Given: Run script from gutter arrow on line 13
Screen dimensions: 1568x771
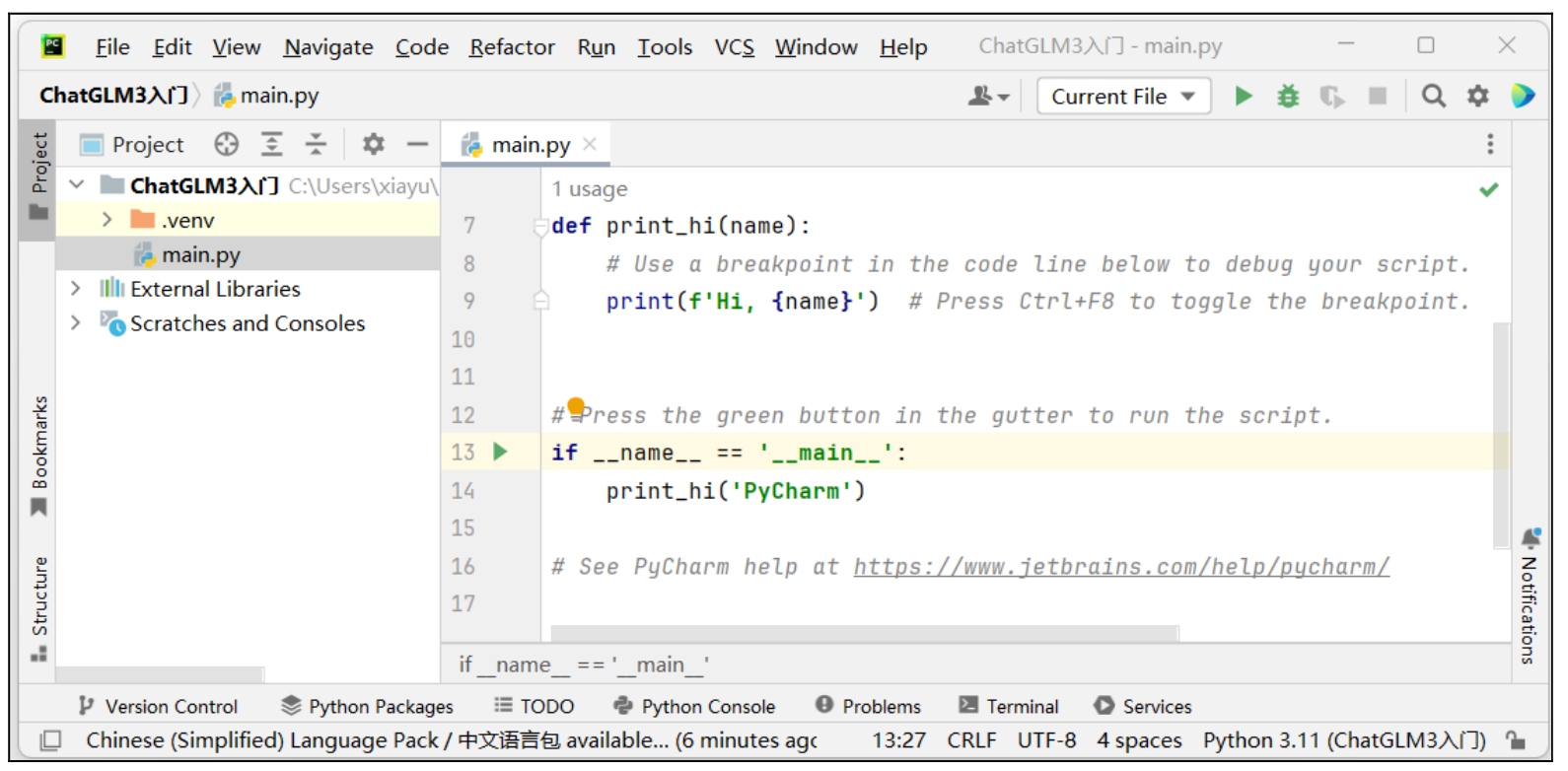Looking at the screenshot, I should [500, 452].
